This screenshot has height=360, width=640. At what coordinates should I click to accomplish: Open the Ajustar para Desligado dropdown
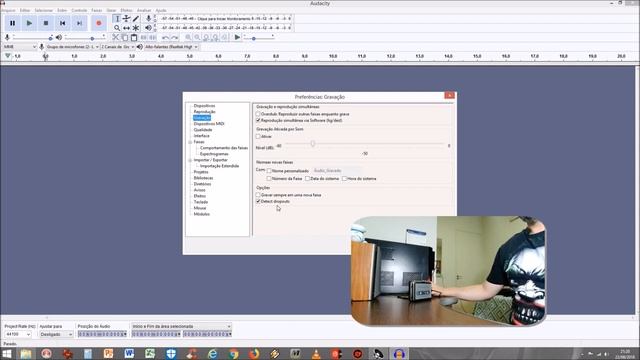click(56, 334)
